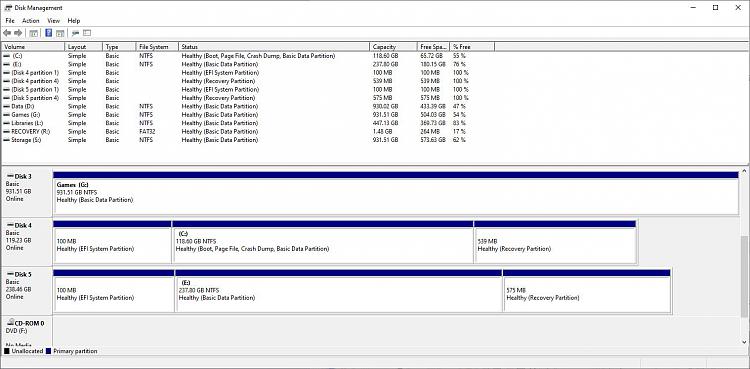Sort volumes by File System column header
Screen dimensions: 750x369
[157, 47]
